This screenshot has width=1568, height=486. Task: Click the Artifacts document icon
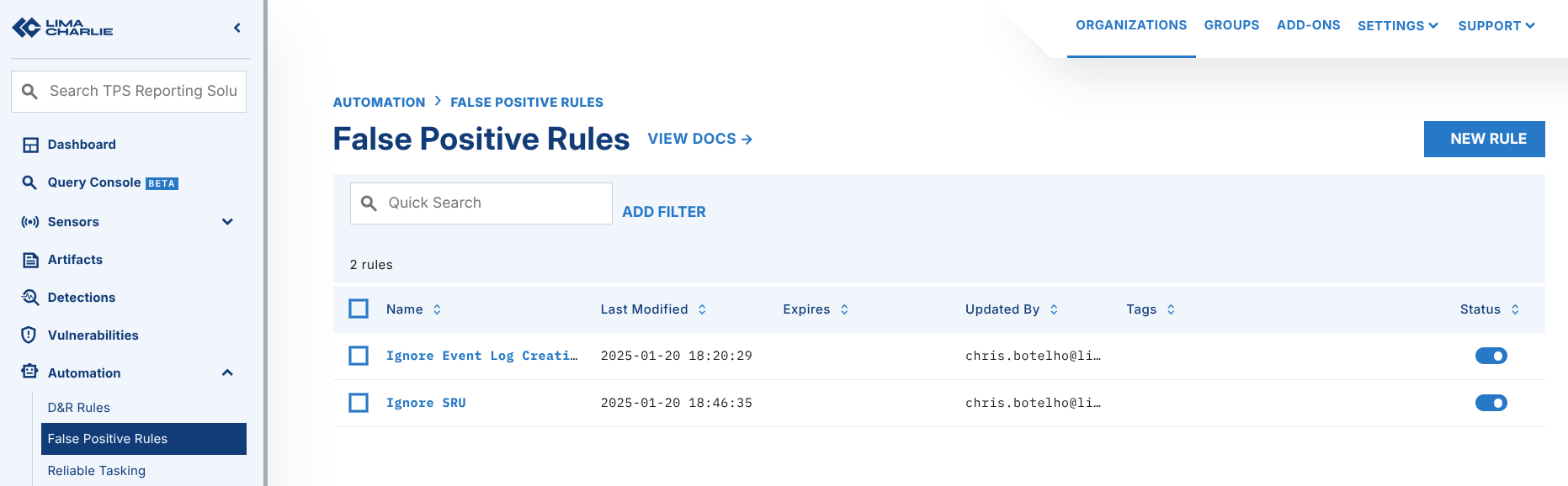tap(30, 260)
